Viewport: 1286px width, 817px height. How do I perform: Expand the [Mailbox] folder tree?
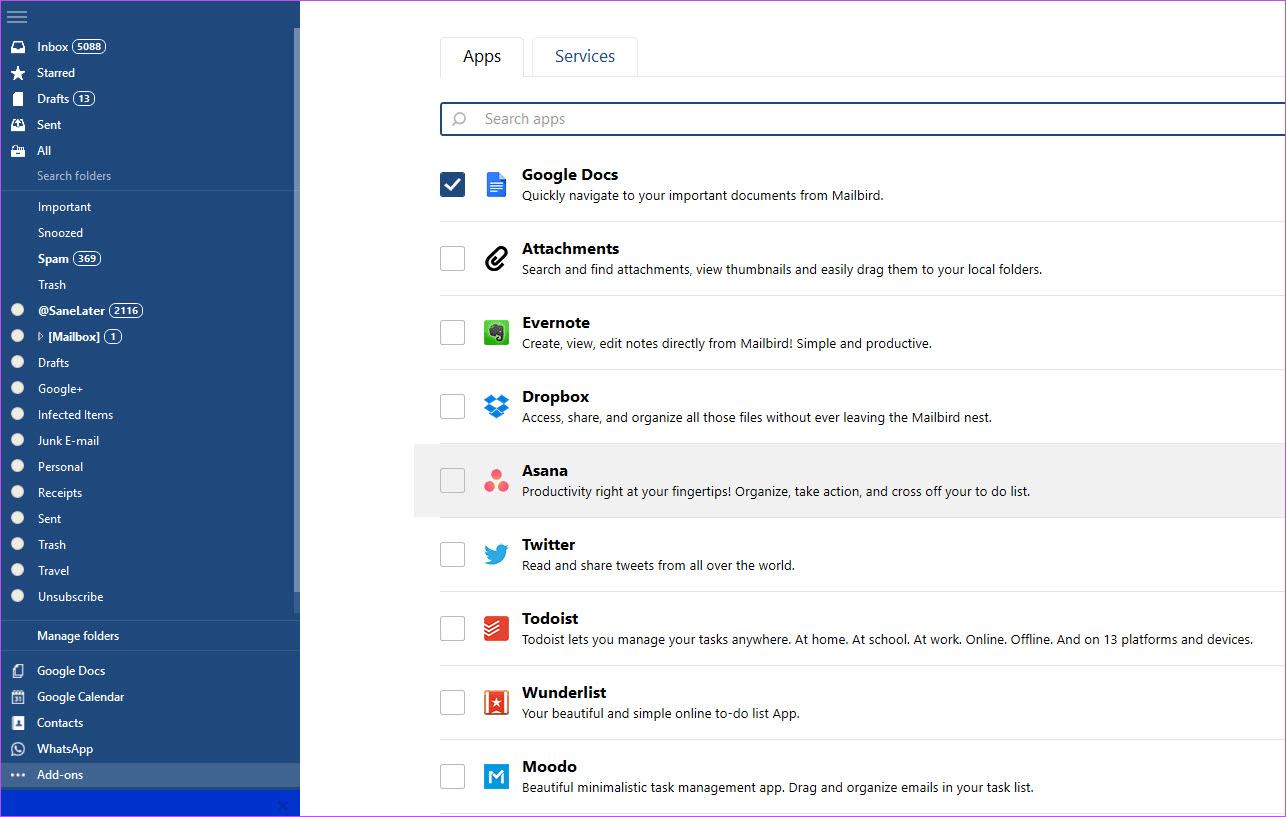tap(41, 337)
